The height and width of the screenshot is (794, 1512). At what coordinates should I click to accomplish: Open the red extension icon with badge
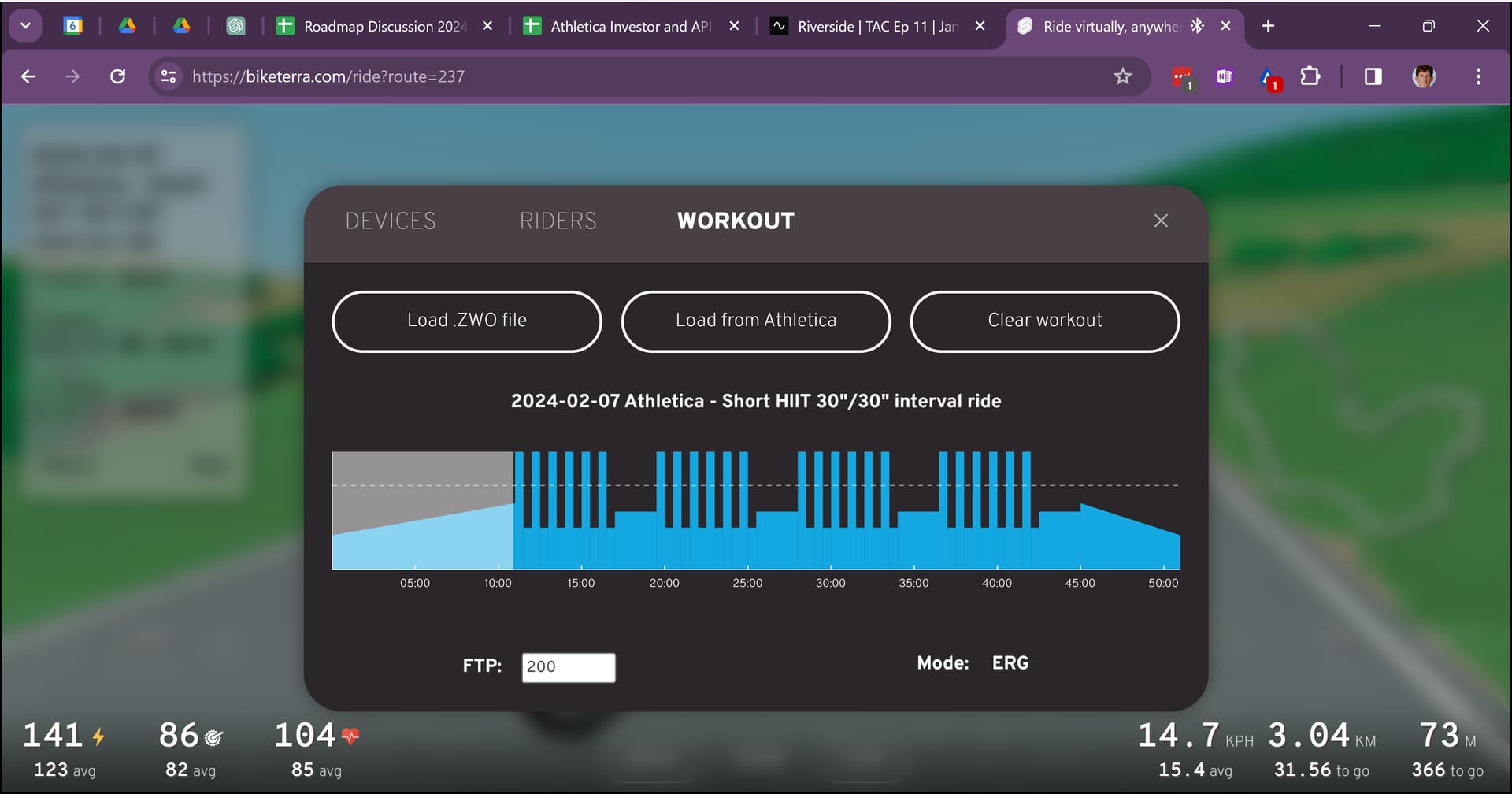pos(1182,77)
